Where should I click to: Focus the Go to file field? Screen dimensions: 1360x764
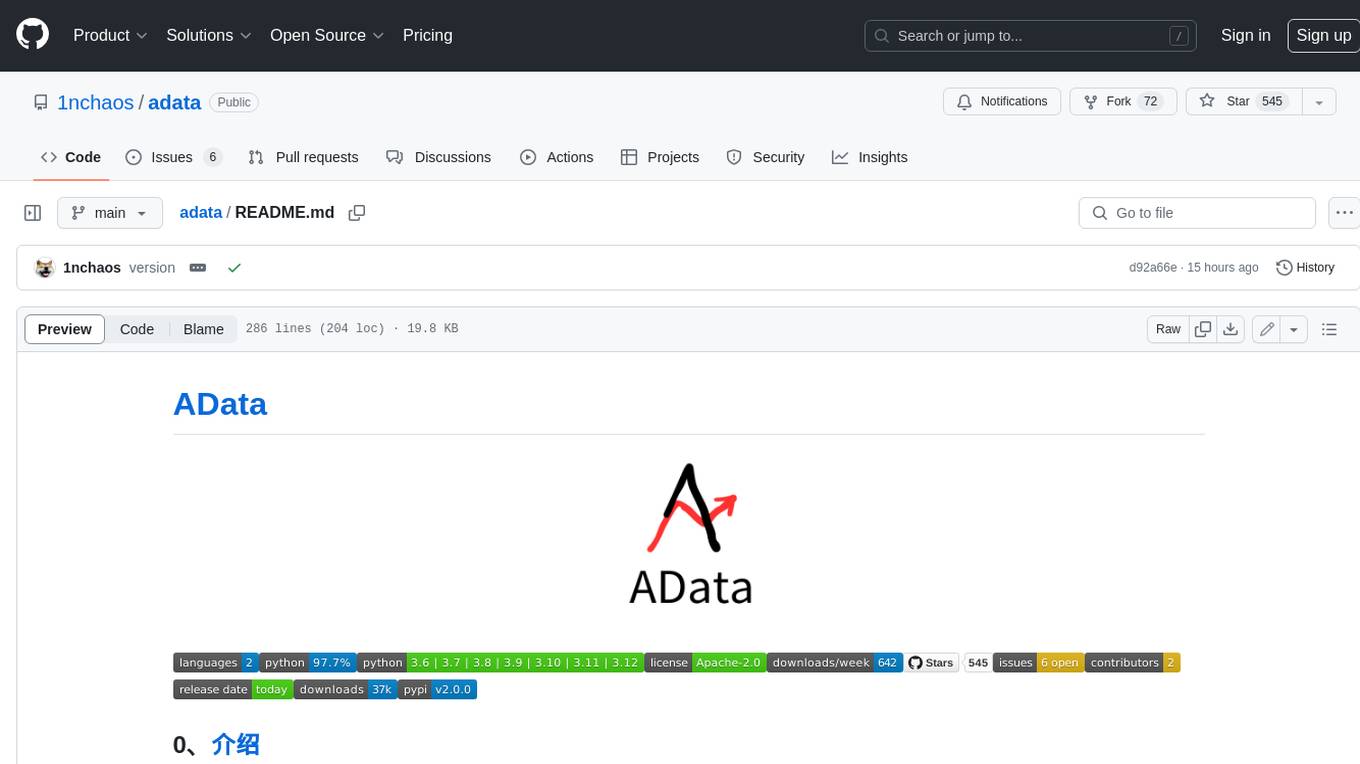[1197, 213]
